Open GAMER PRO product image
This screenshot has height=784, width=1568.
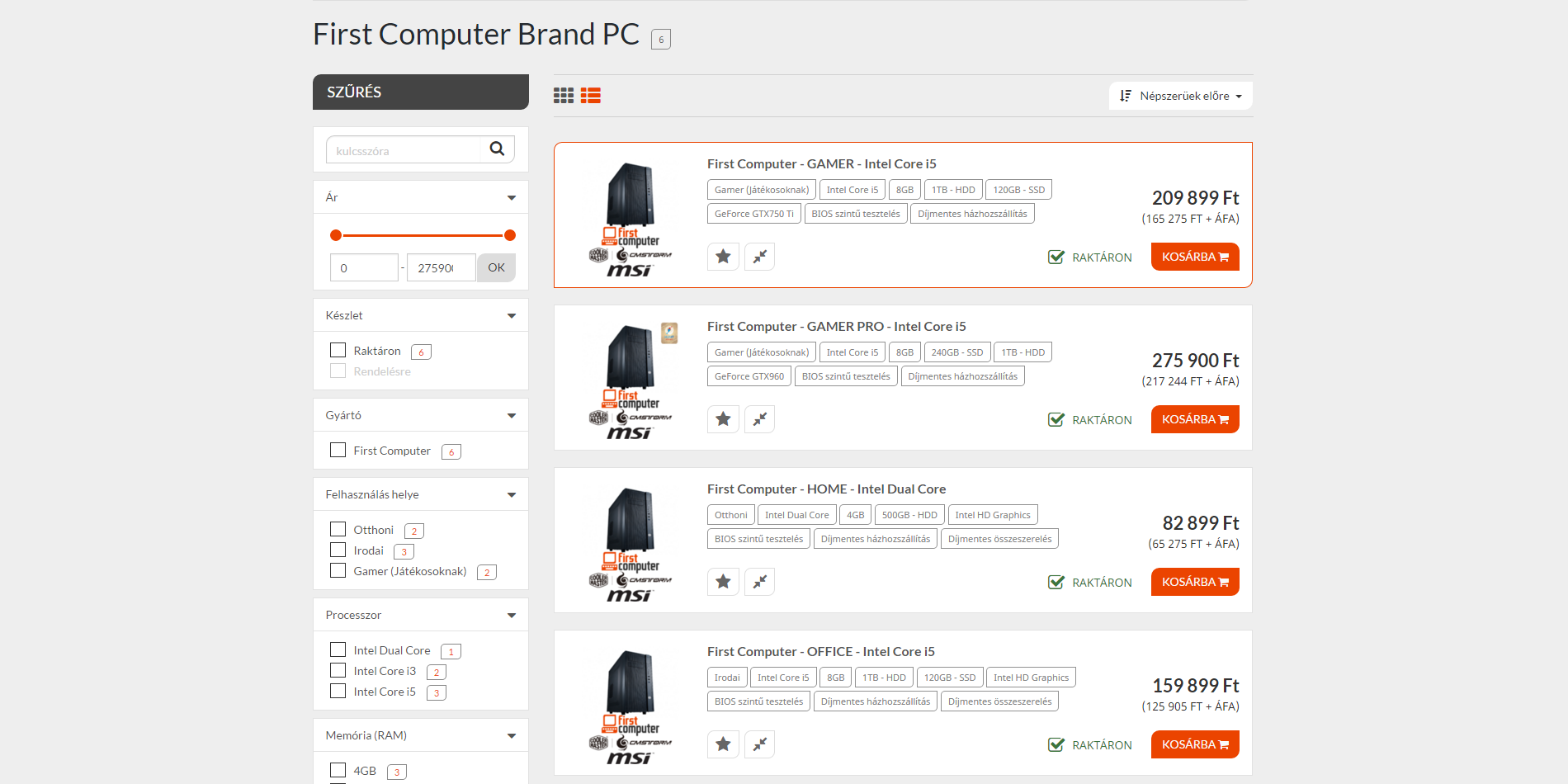click(x=631, y=381)
